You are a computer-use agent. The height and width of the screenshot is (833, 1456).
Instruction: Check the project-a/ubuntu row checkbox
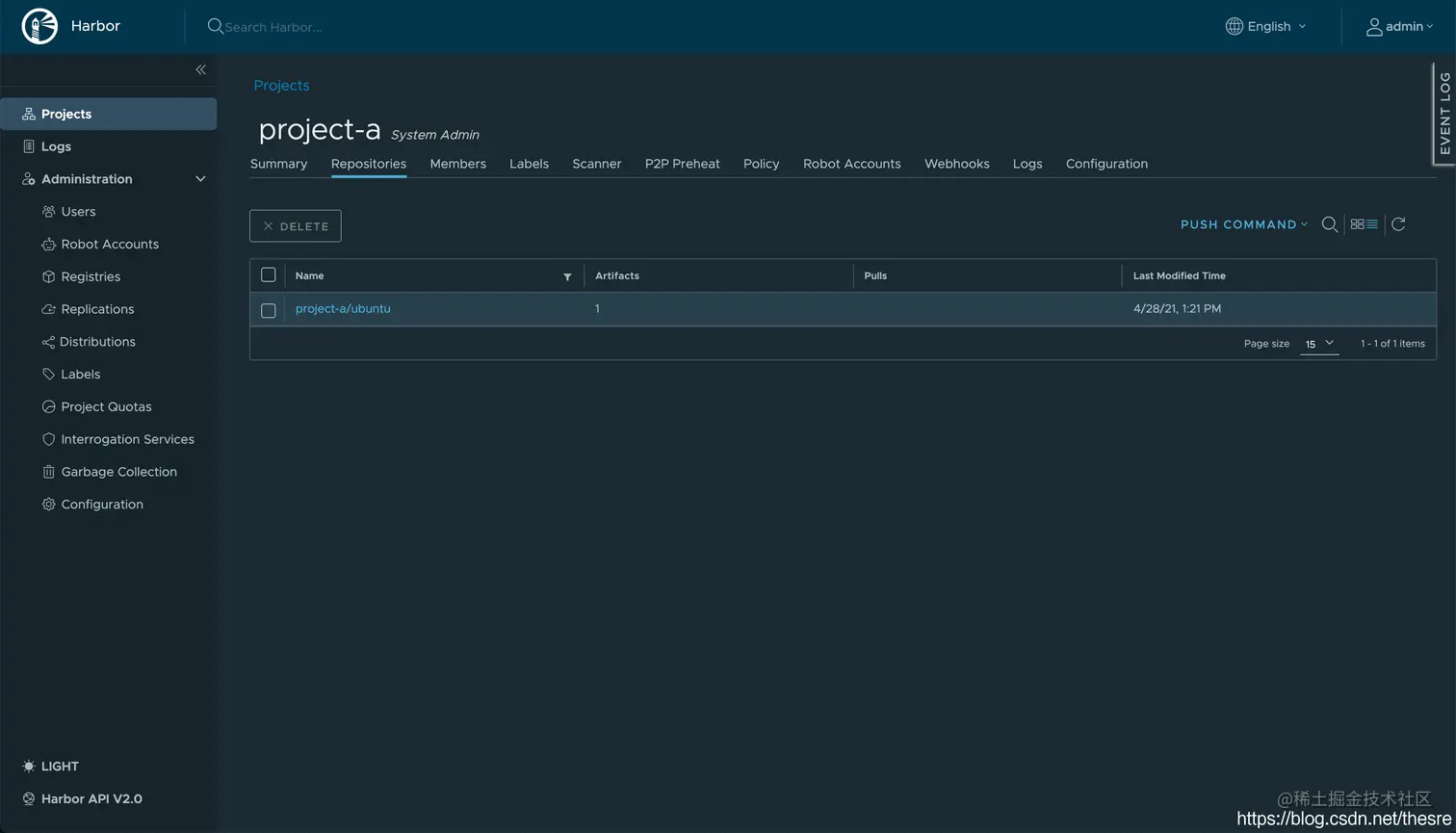269,310
